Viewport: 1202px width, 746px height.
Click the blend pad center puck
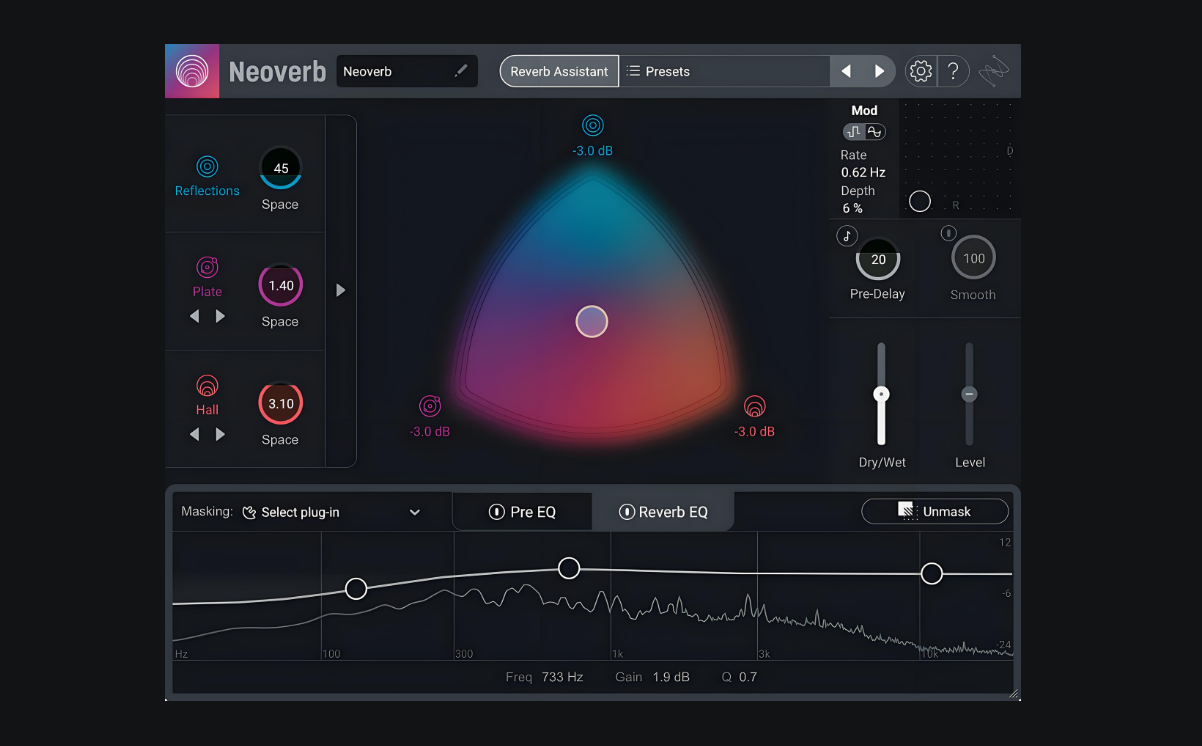coord(592,321)
